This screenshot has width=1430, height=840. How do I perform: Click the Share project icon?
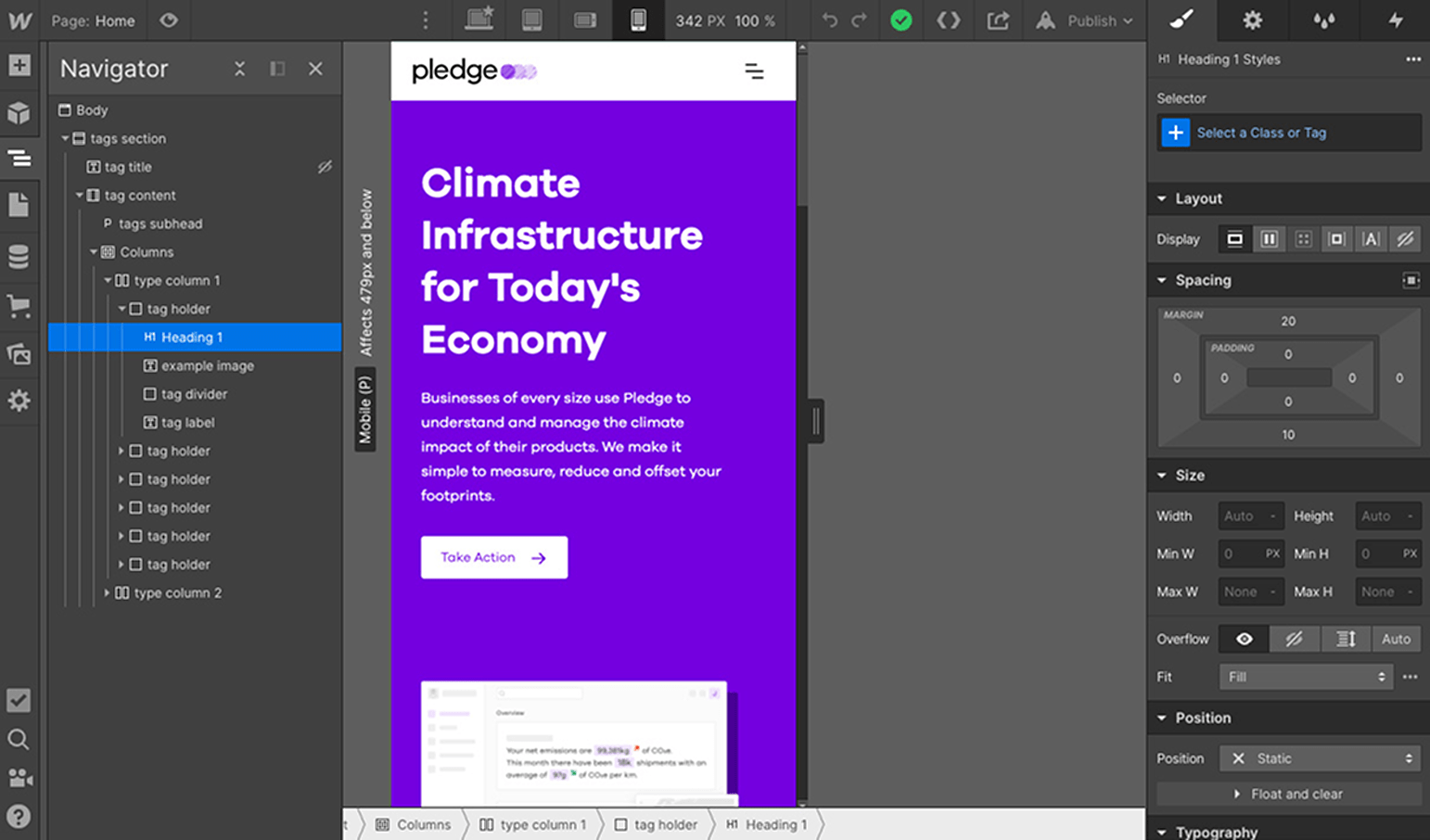coord(998,20)
